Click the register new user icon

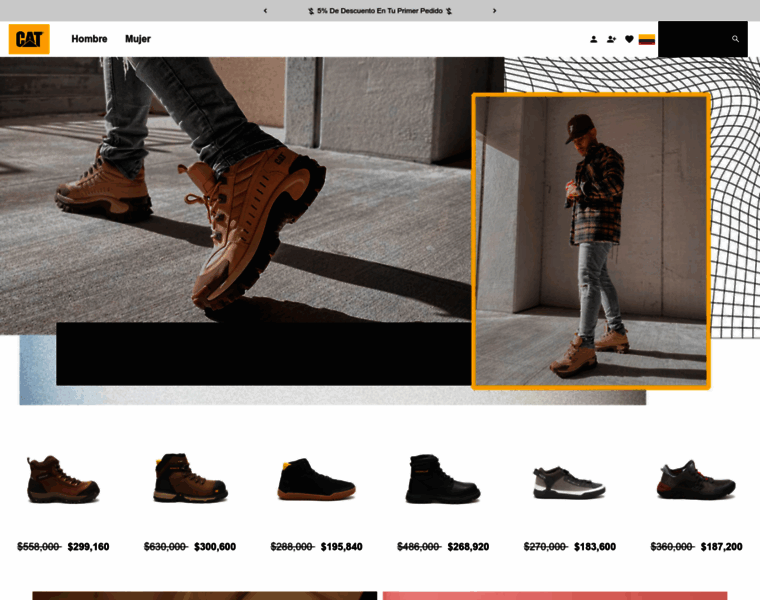[x=611, y=39]
